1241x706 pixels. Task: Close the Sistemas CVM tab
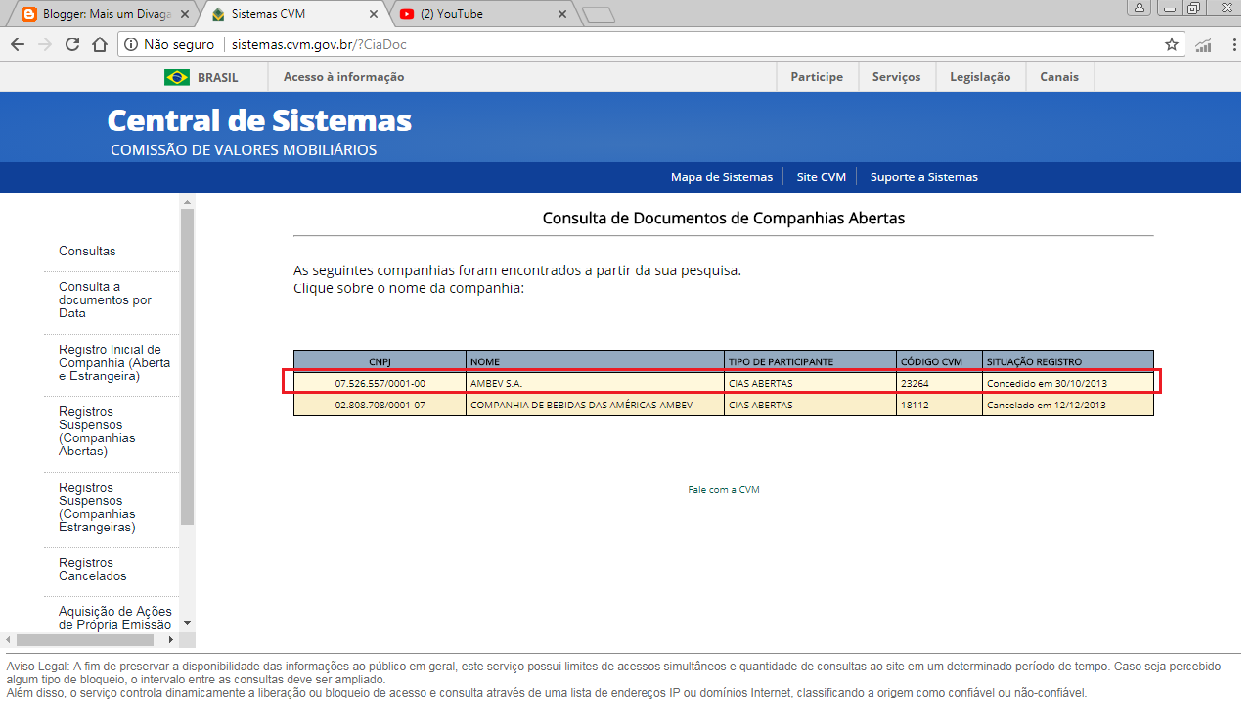(374, 14)
